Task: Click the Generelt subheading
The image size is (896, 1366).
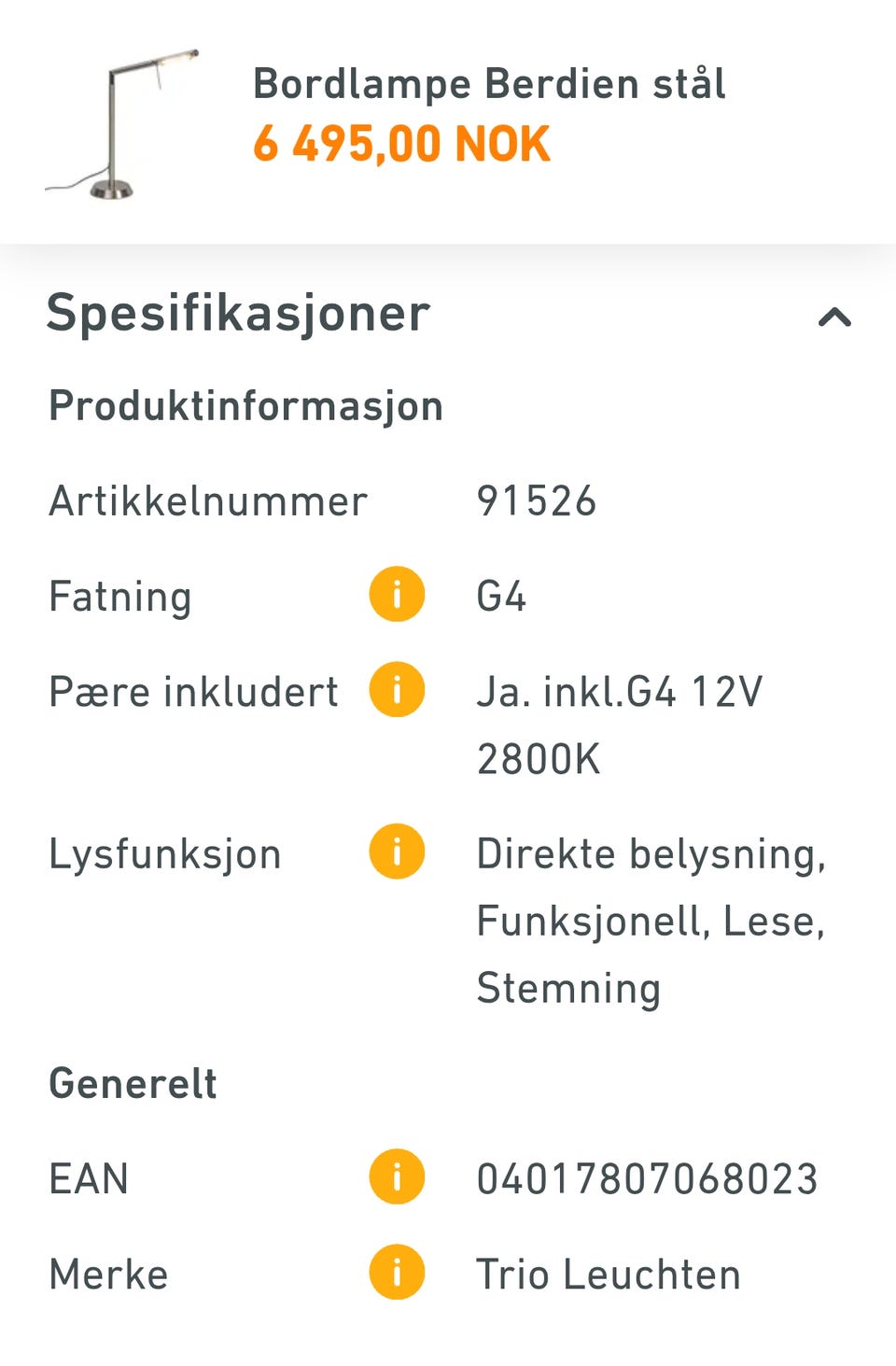Action: 133,1084
